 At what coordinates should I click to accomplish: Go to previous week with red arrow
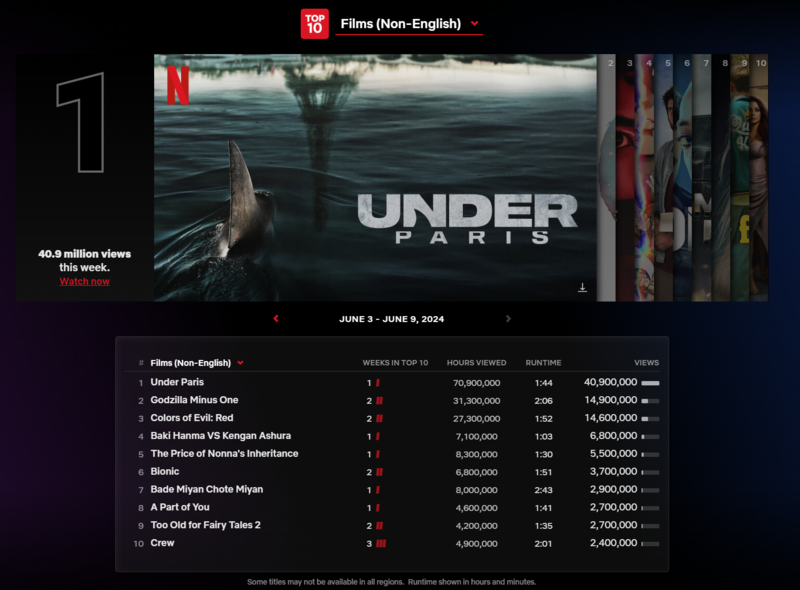pyautogui.click(x=276, y=318)
